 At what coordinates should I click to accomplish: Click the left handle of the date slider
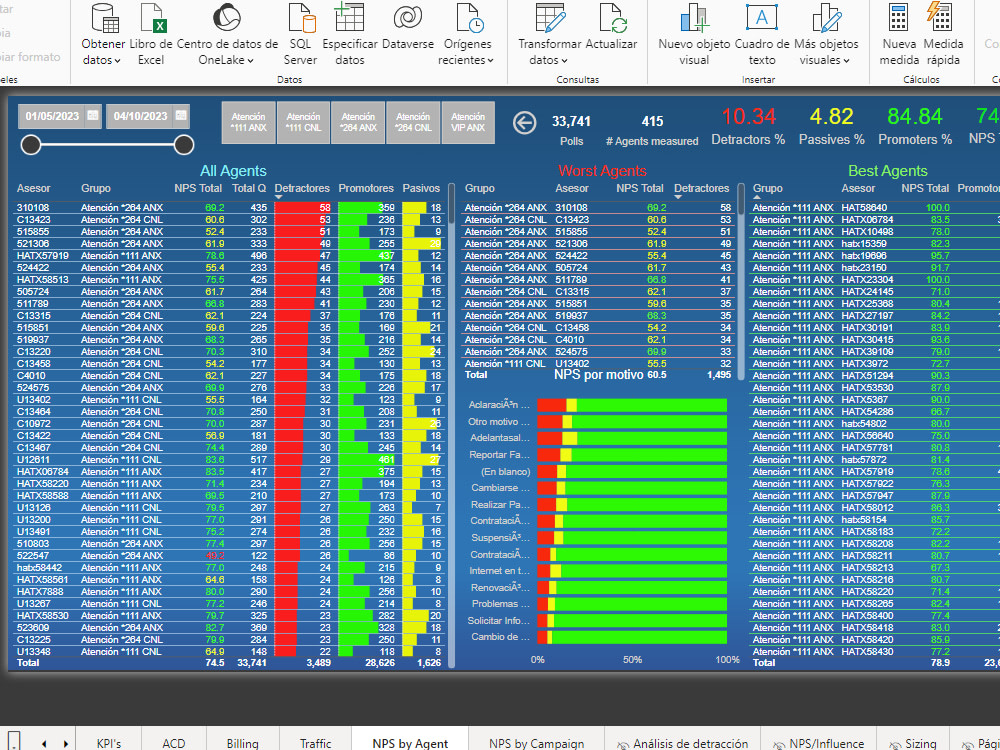(x=30, y=144)
